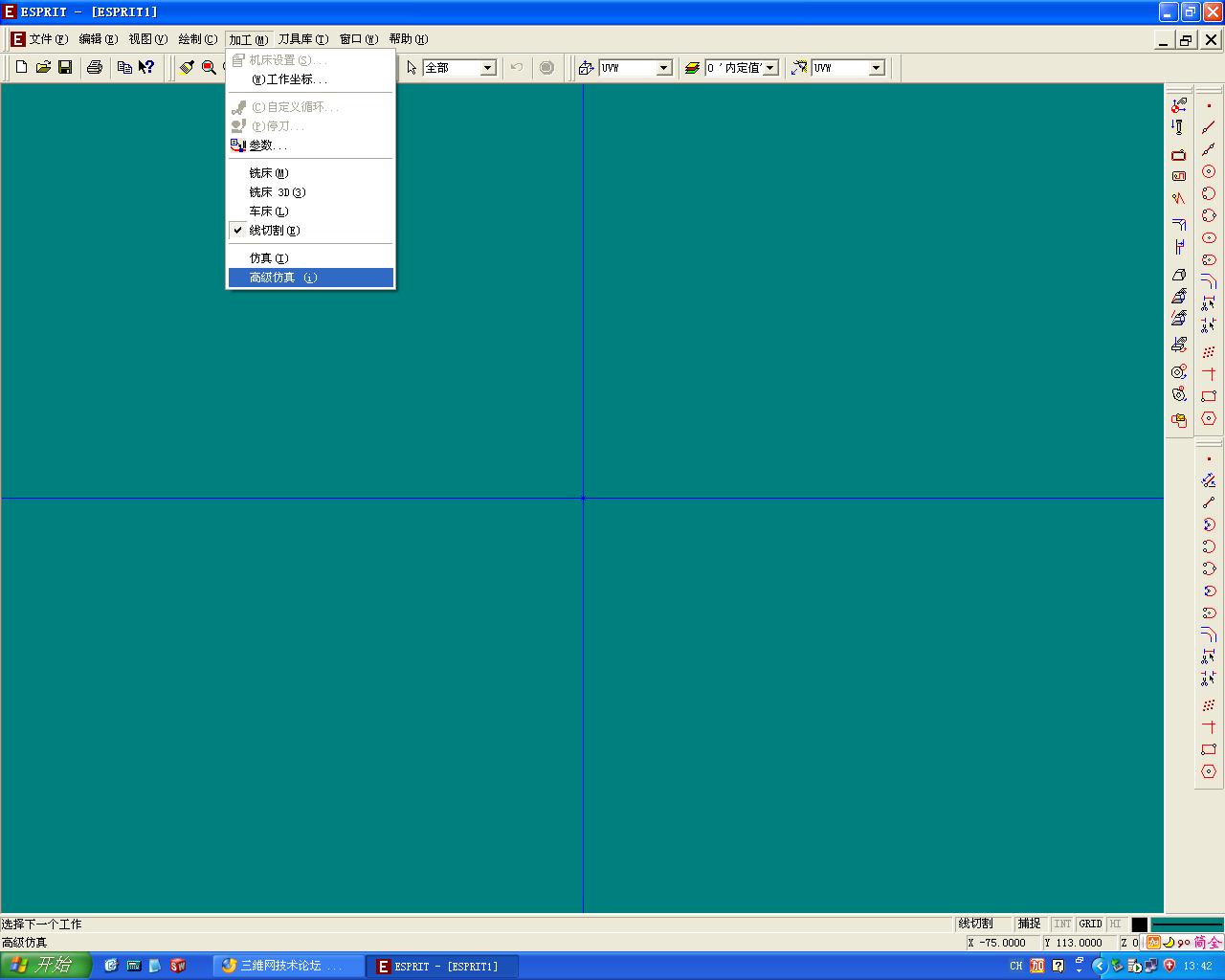Viewport: 1225px width, 980px height.
Task: Click the system clock showing 13:42
Action: pos(1198,967)
